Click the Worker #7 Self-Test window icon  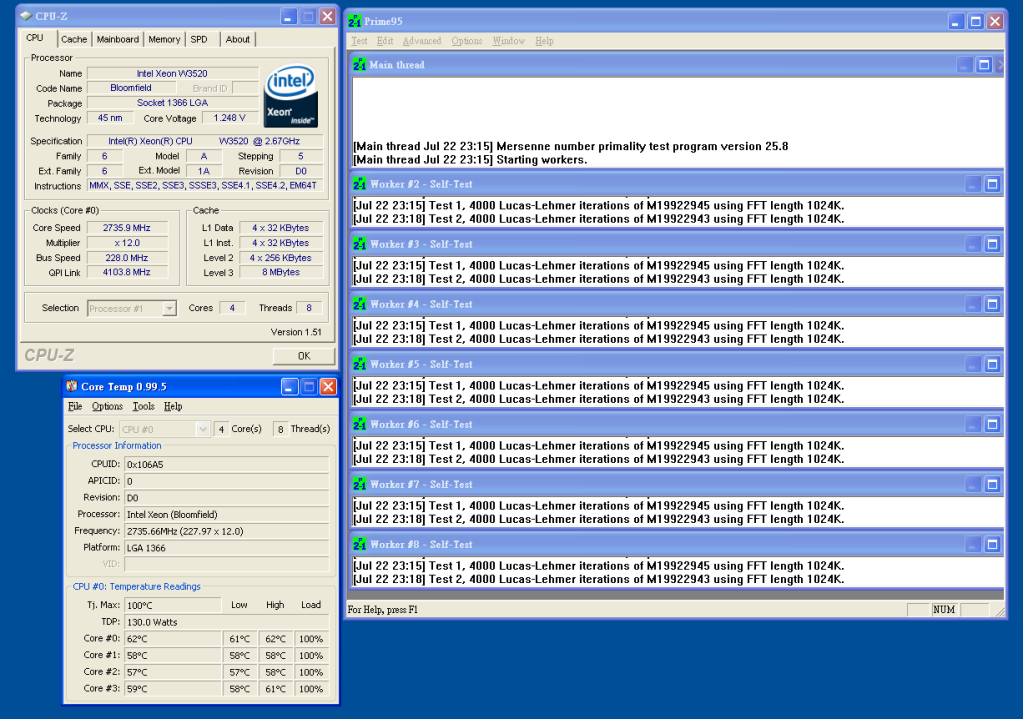pyautogui.click(x=359, y=484)
